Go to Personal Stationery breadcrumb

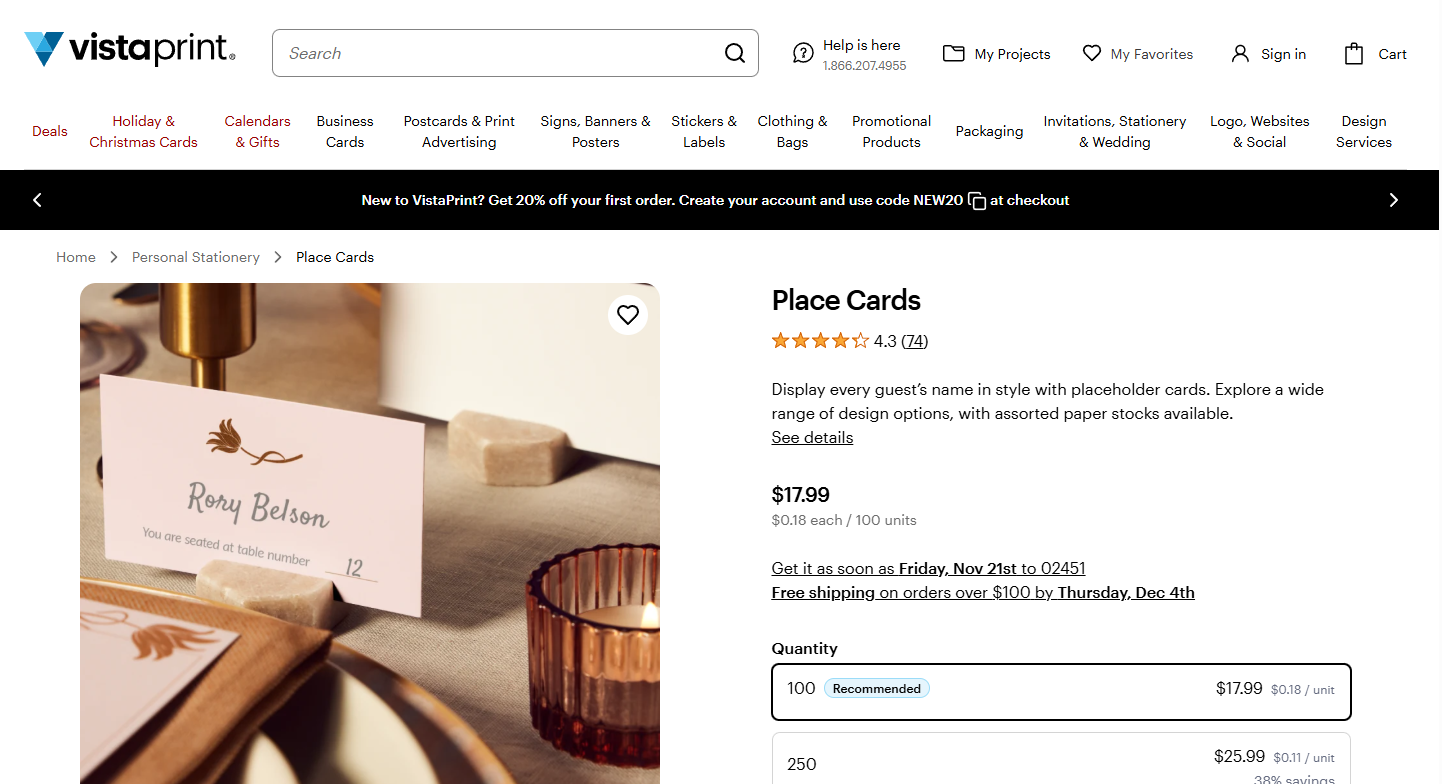click(x=196, y=257)
